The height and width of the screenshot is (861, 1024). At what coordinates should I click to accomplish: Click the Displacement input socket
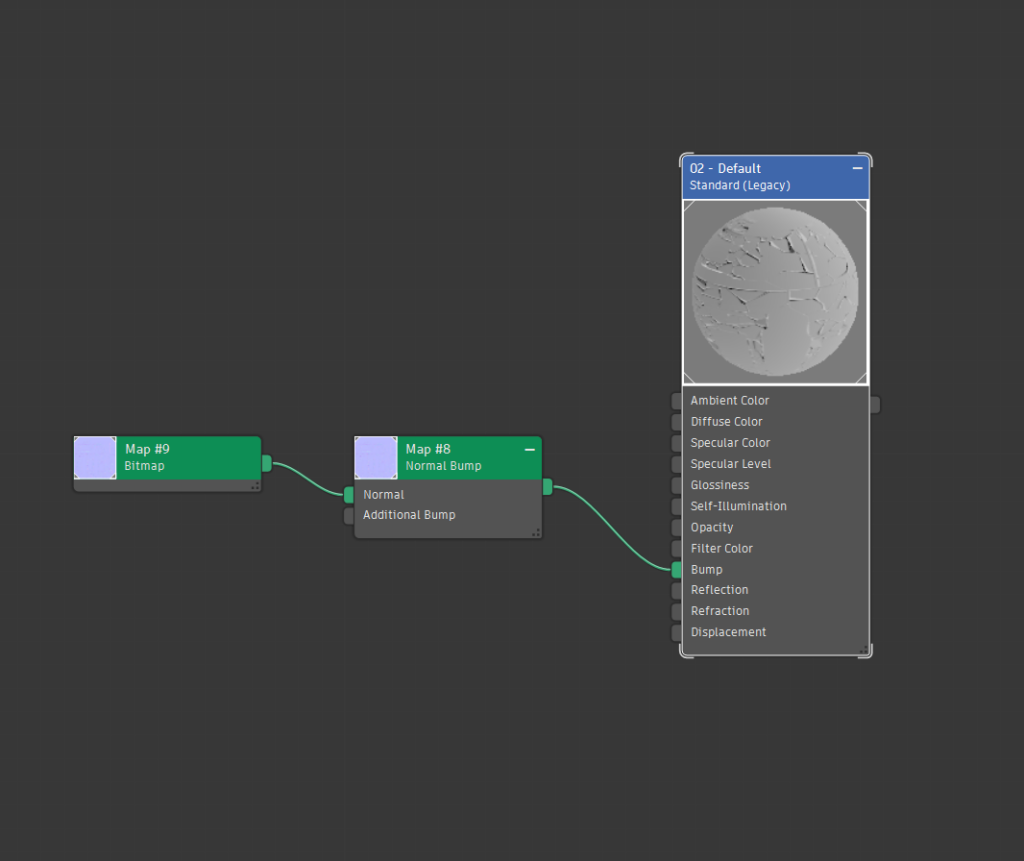point(677,633)
